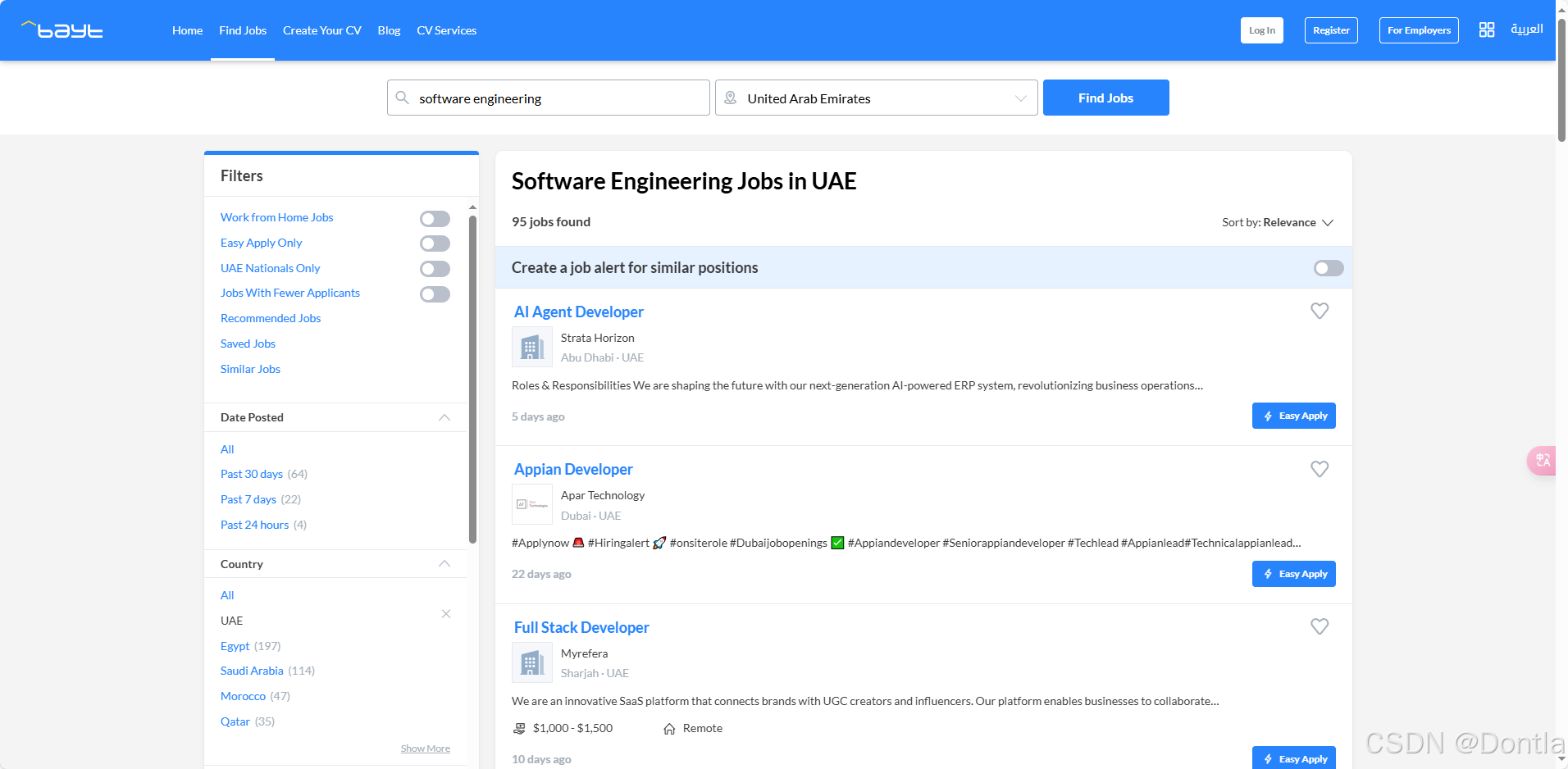The width and height of the screenshot is (1568, 769).
Task: Open Recommended Jobs link
Action: tap(271, 318)
